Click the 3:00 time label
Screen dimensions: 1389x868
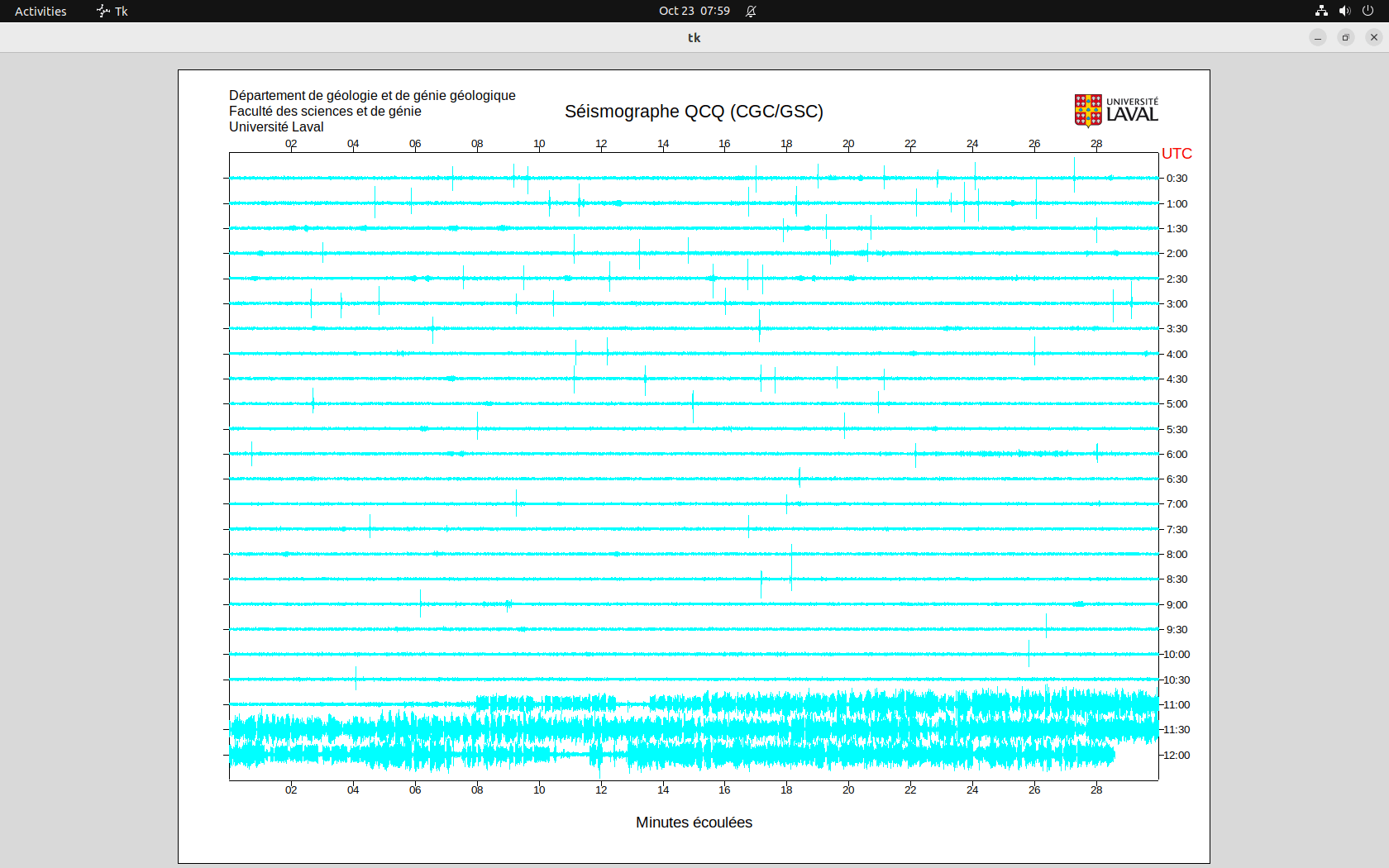coord(1177,303)
